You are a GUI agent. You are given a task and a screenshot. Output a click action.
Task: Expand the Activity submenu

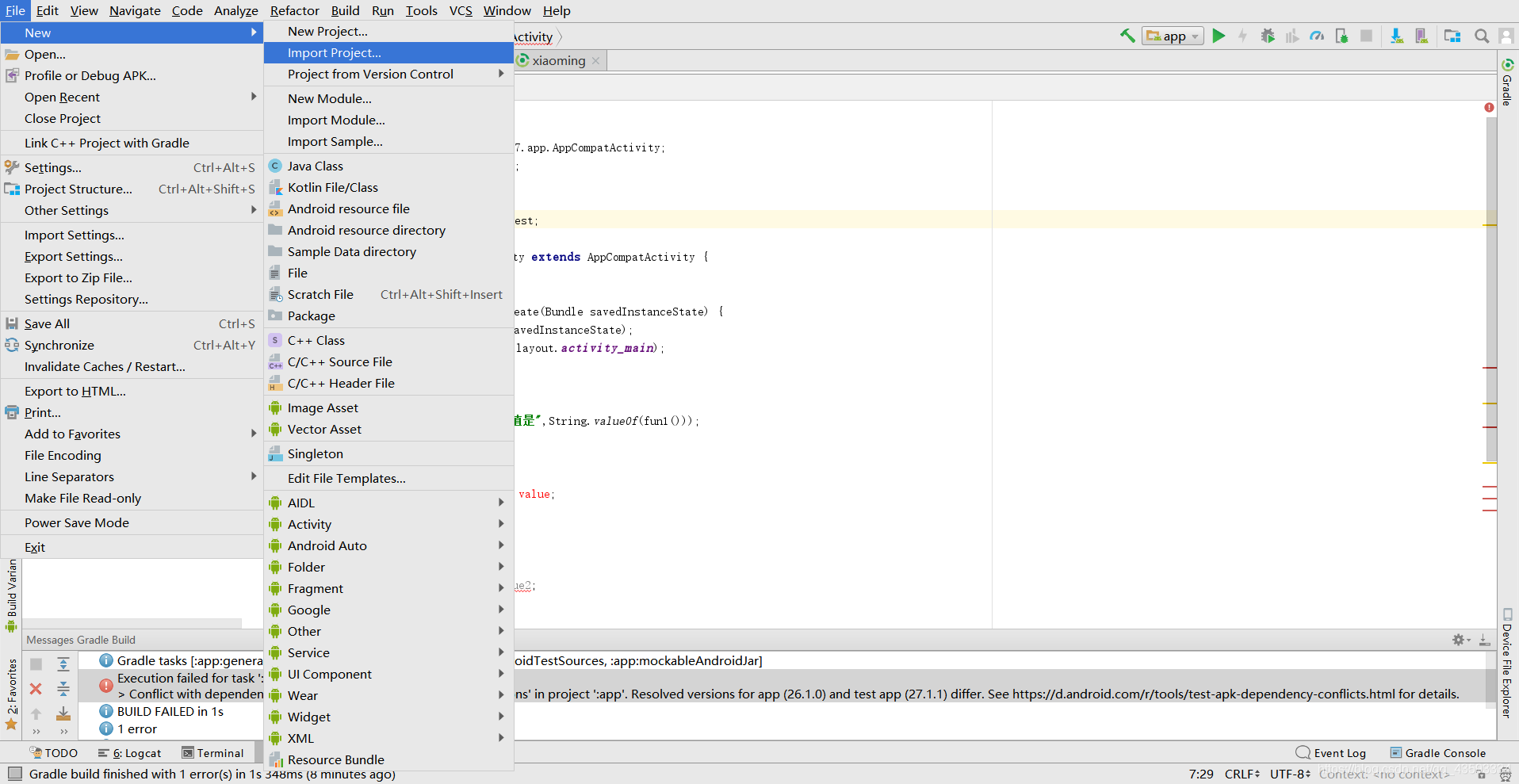(x=388, y=524)
